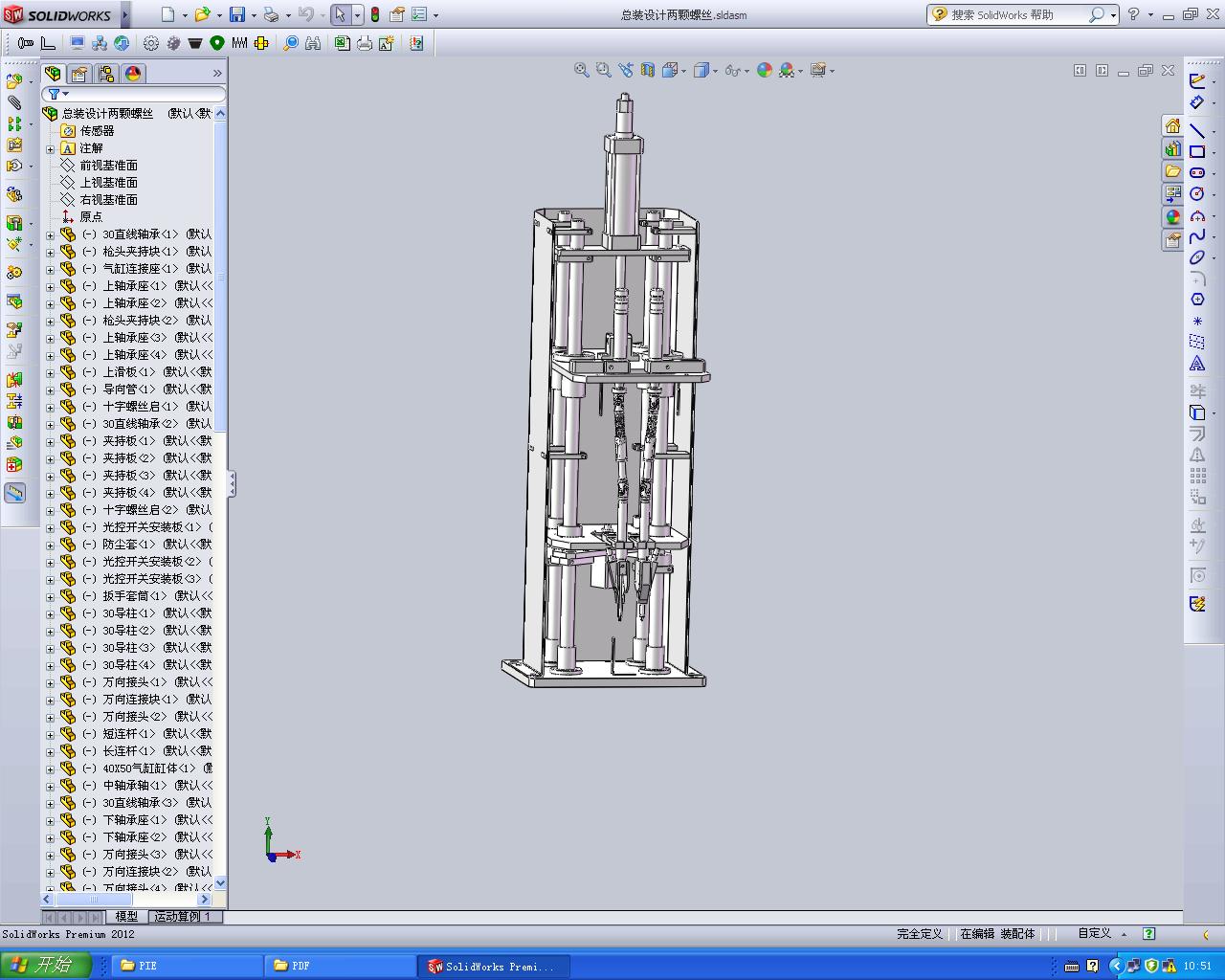The height and width of the screenshot is (980, 1225).
Task: Expand the 注解 annotations folder
Action: click(x=51, y=148)
